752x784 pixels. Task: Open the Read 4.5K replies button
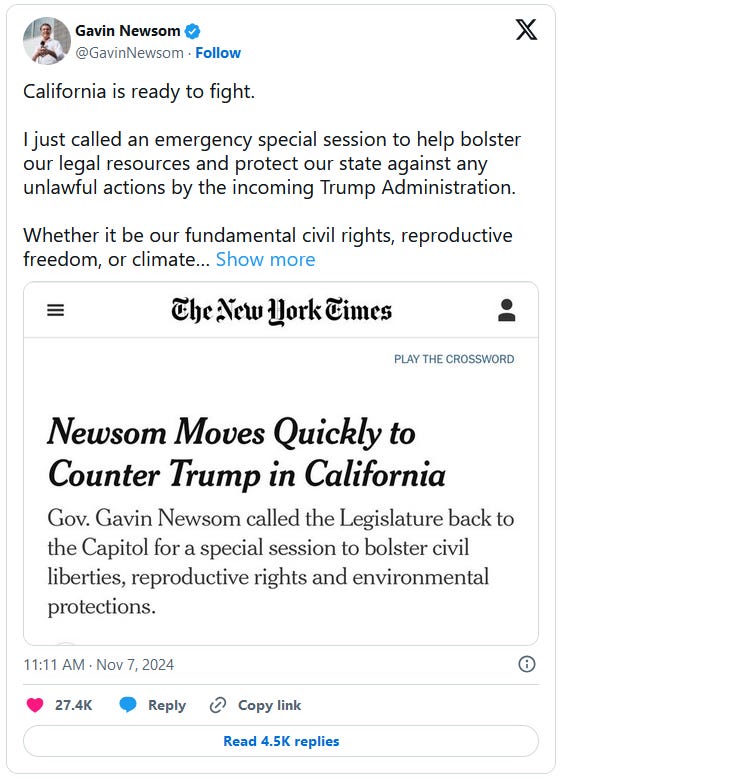281,741
